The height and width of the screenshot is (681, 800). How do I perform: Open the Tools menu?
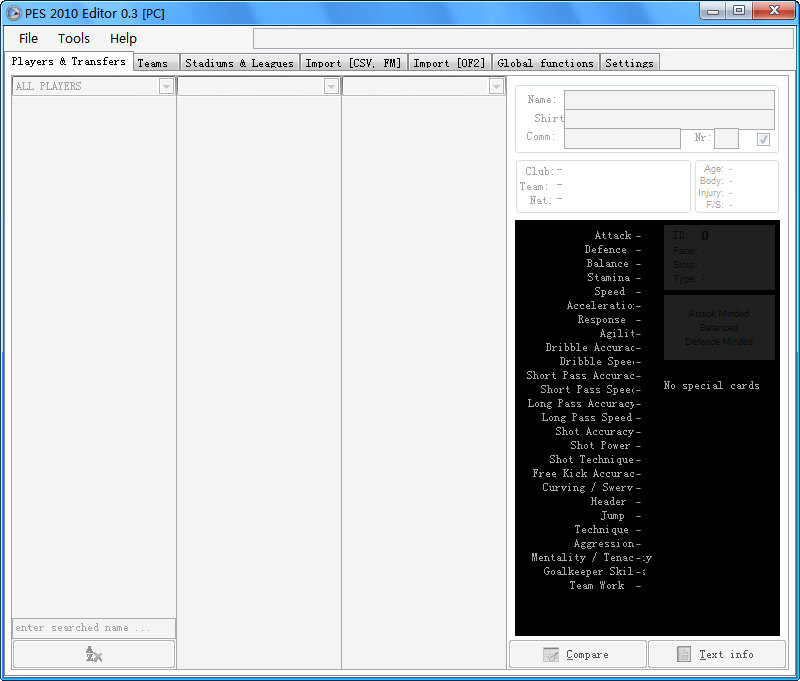tap(74, 38)
